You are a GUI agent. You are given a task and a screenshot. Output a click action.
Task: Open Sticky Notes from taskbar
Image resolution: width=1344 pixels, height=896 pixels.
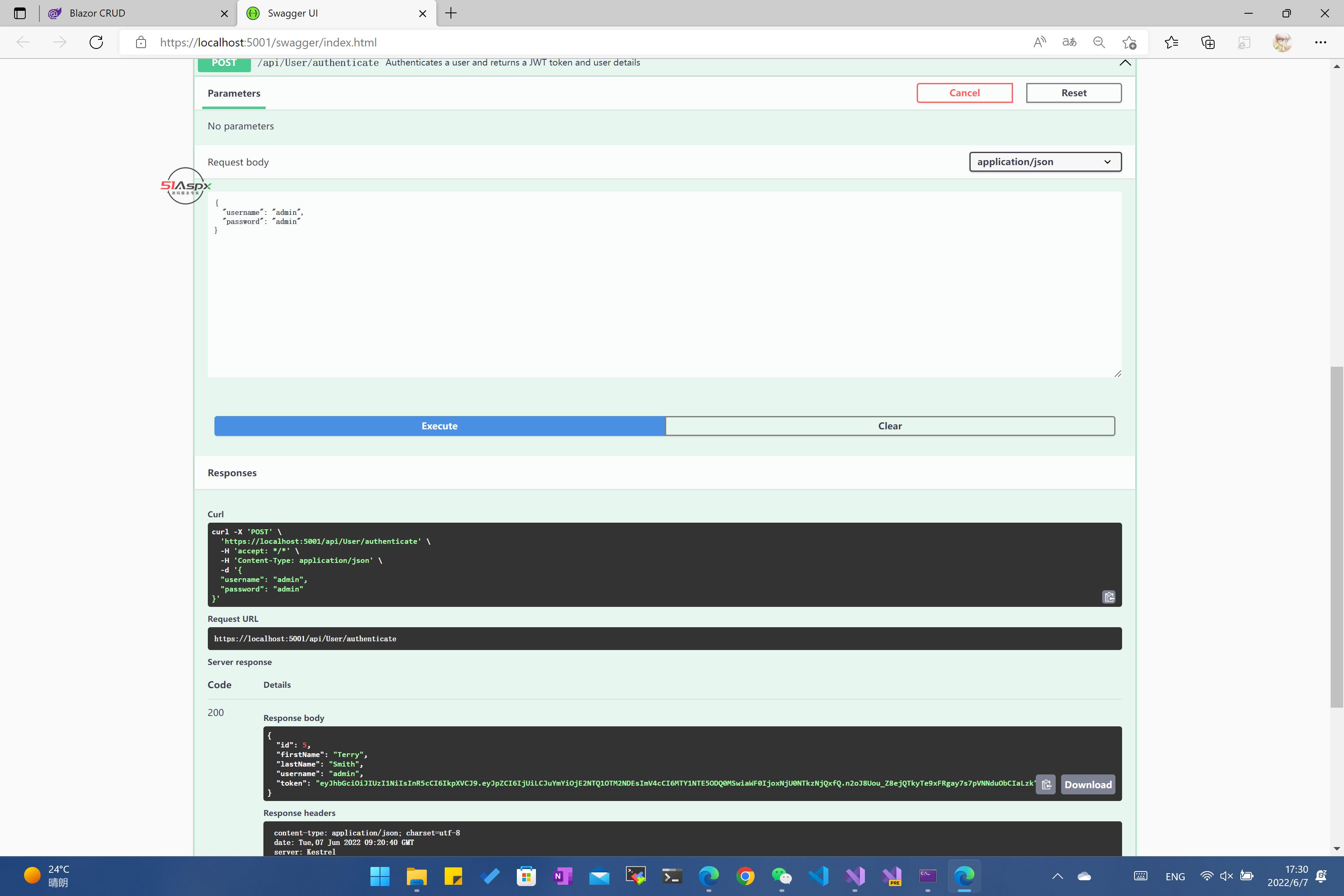pyautogui.click(x=453, y=876)
